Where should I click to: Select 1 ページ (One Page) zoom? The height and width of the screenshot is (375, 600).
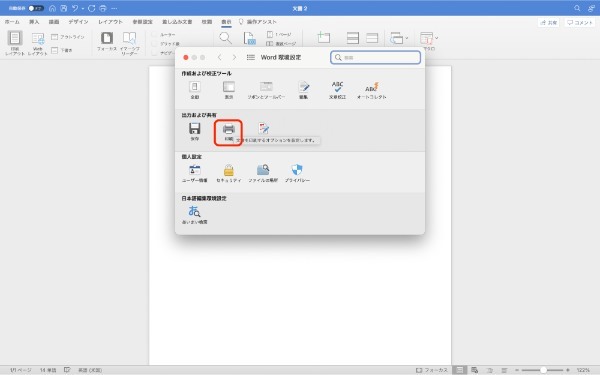(279, 34)
